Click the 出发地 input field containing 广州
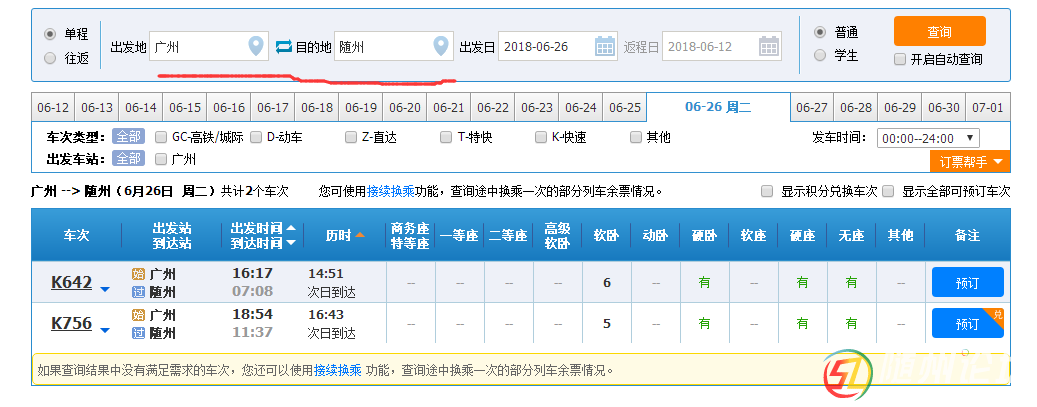 pos(197,46)
